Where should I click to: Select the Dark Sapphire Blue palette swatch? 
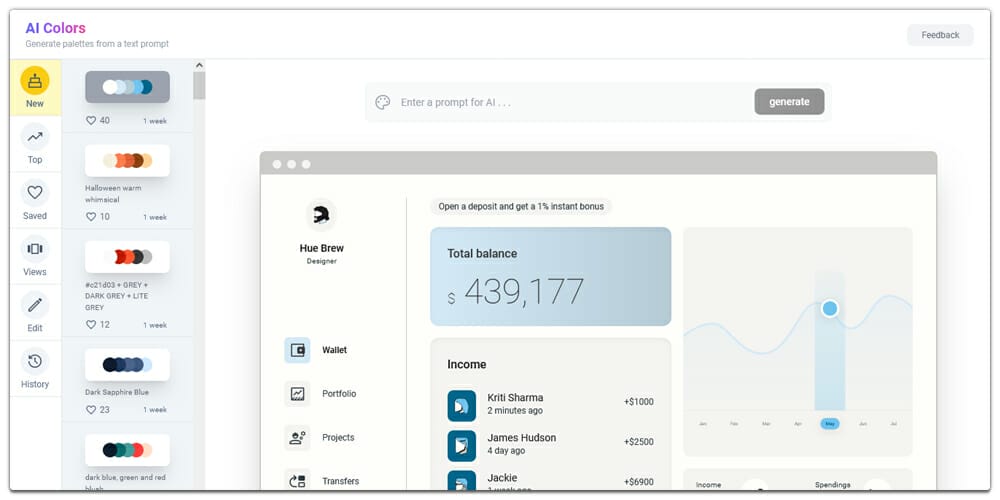pyautogui.click(x=127, y=364)
